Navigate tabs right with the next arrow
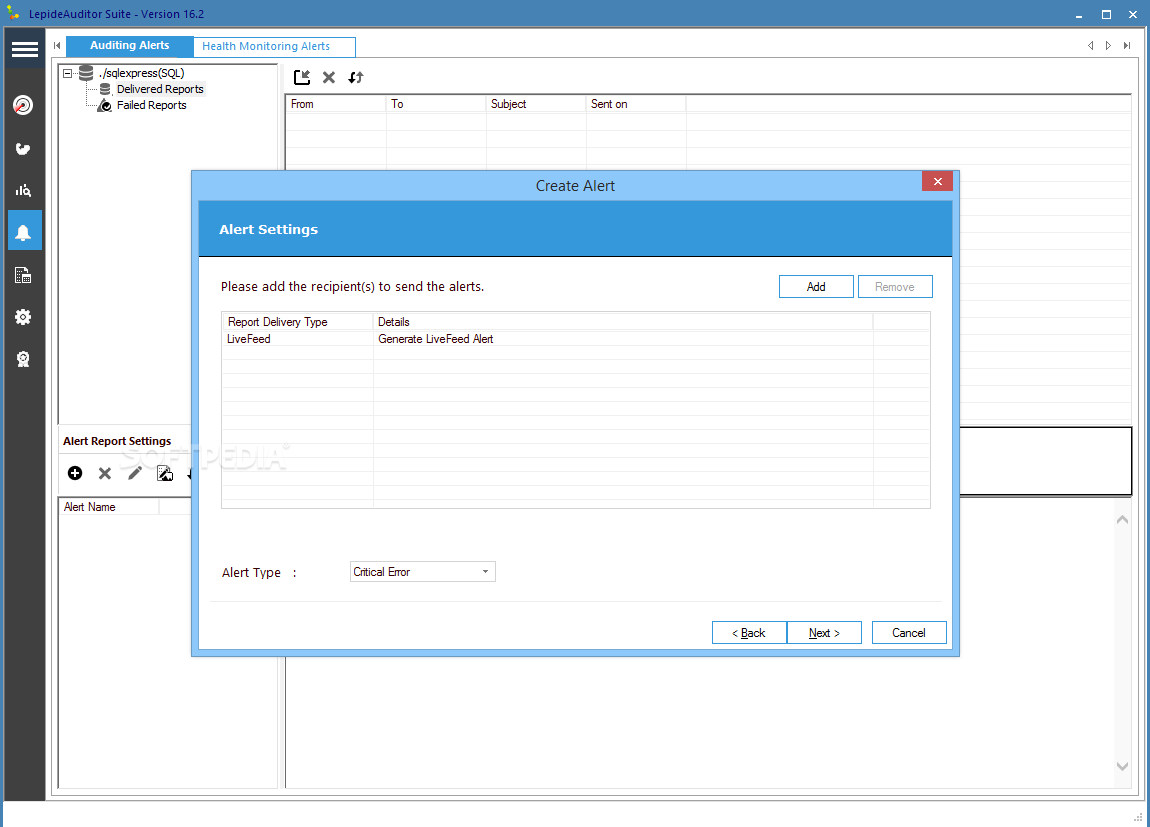The width and height of the screenshot is (1150, 827). click(1108, 45)
